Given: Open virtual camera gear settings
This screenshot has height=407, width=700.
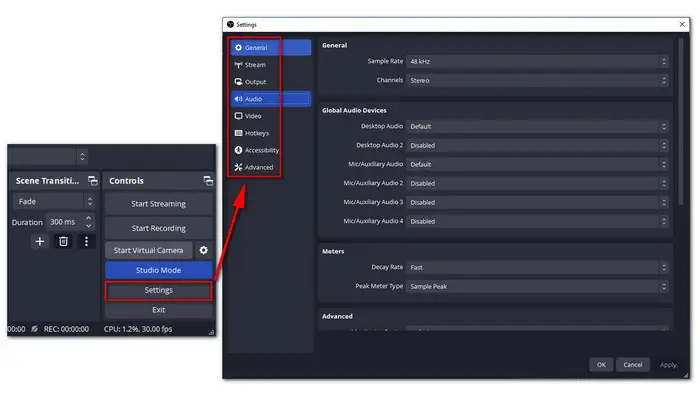Looking at the screenshot, I should click(203, 250).
